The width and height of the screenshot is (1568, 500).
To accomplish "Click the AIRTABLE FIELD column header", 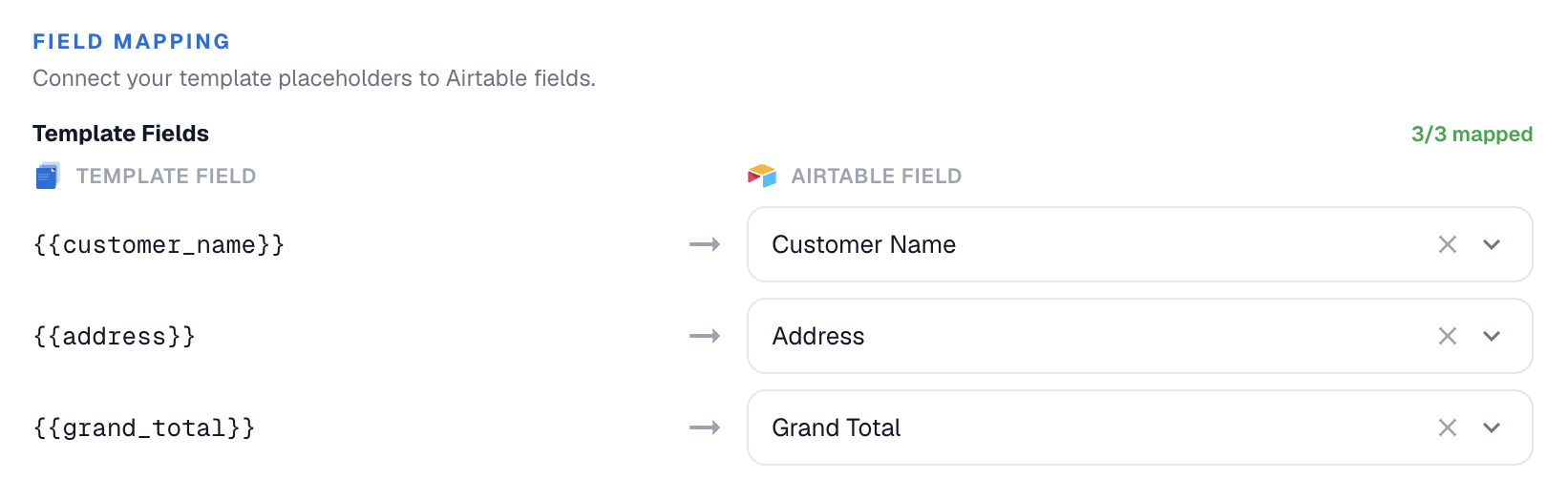I will point(877,177).
